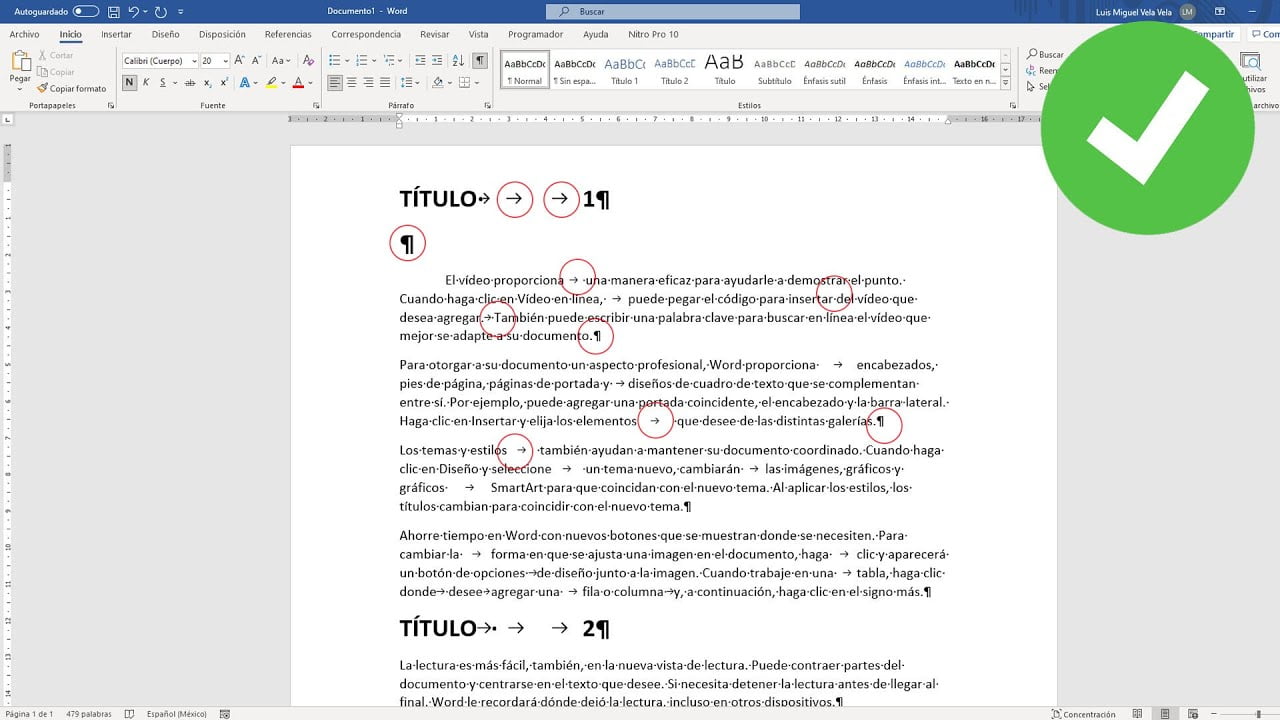Click the sort A-Z icon

click(x=456, y=61)
